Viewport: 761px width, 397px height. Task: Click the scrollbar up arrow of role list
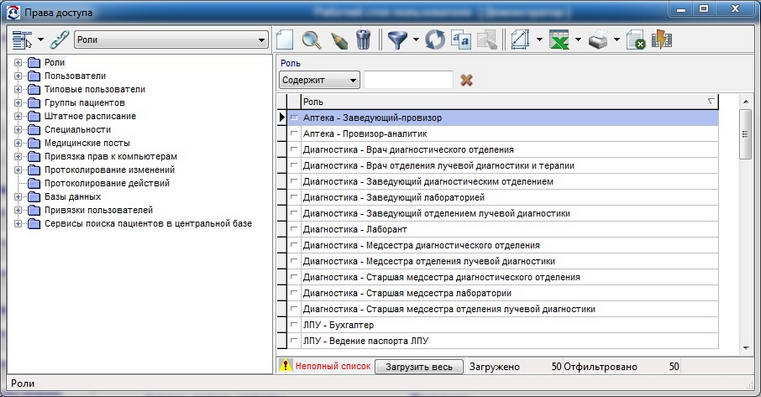pos(745,101)
